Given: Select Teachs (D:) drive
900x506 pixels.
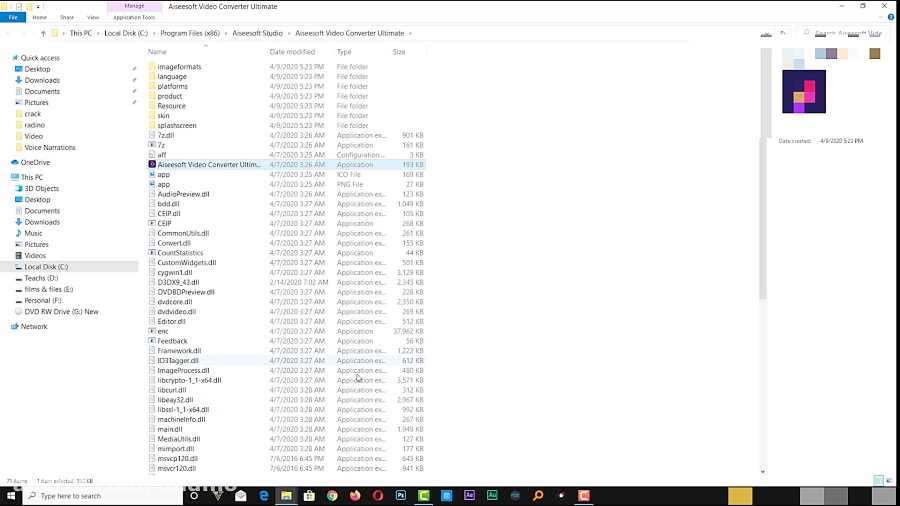Looking at the screenshot, I should (41, 278).
